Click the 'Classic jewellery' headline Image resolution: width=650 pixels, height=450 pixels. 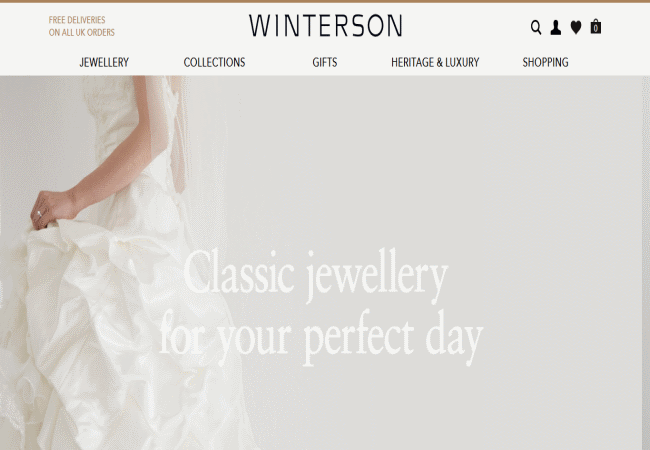point(316,275)
